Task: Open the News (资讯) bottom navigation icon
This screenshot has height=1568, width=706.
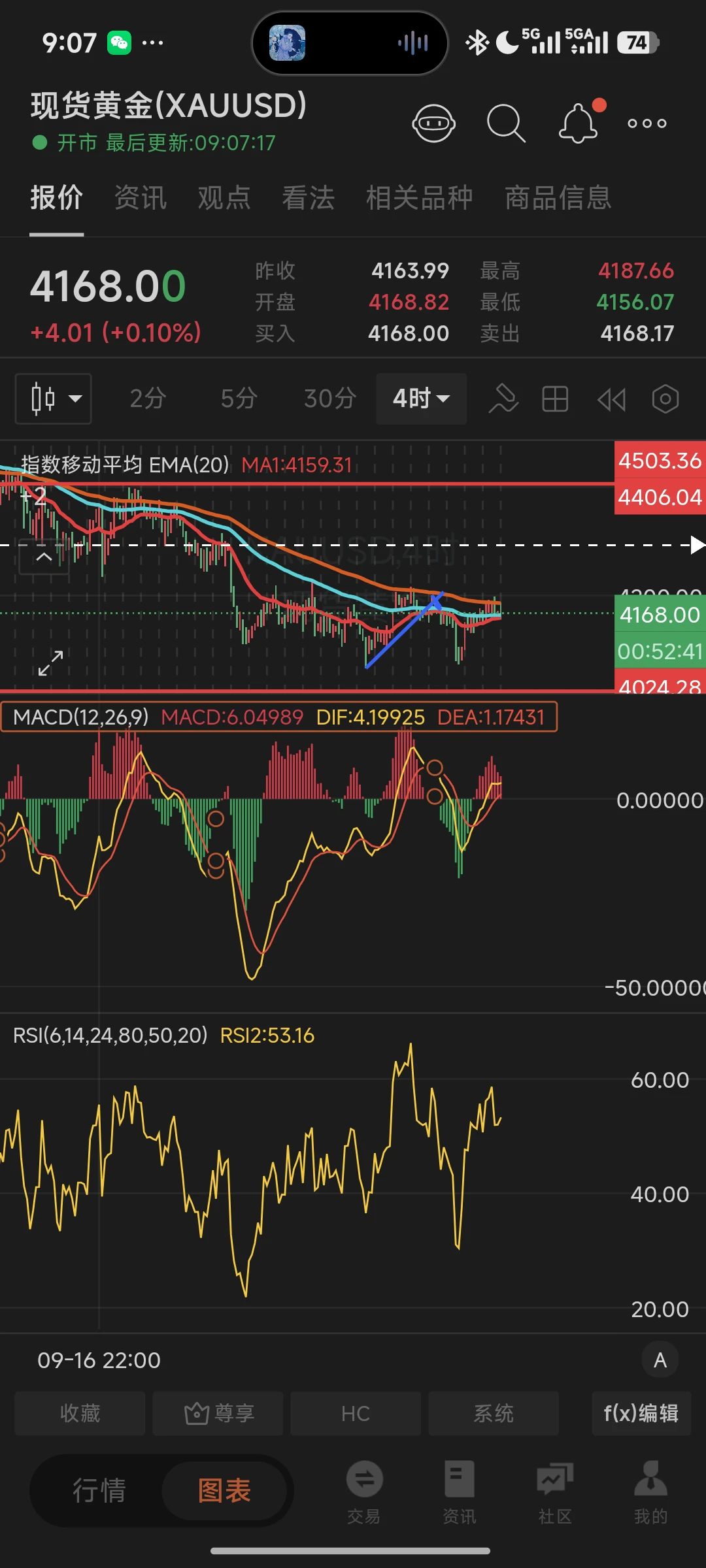Action: 460,1492
